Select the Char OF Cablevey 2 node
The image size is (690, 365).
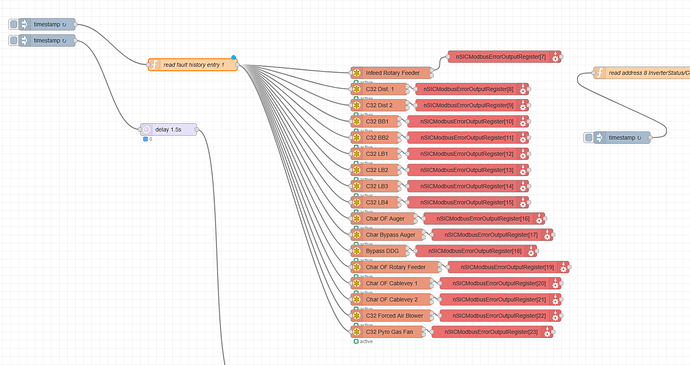[x=392, y=299]
